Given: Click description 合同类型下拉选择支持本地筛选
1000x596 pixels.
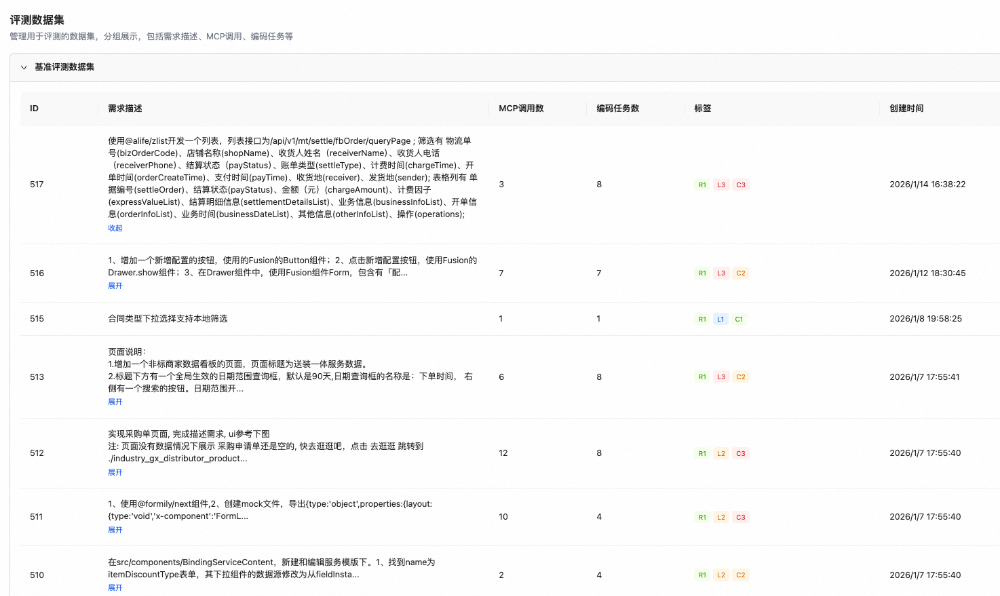Looking at the screenshot, I should click(168, 319).
